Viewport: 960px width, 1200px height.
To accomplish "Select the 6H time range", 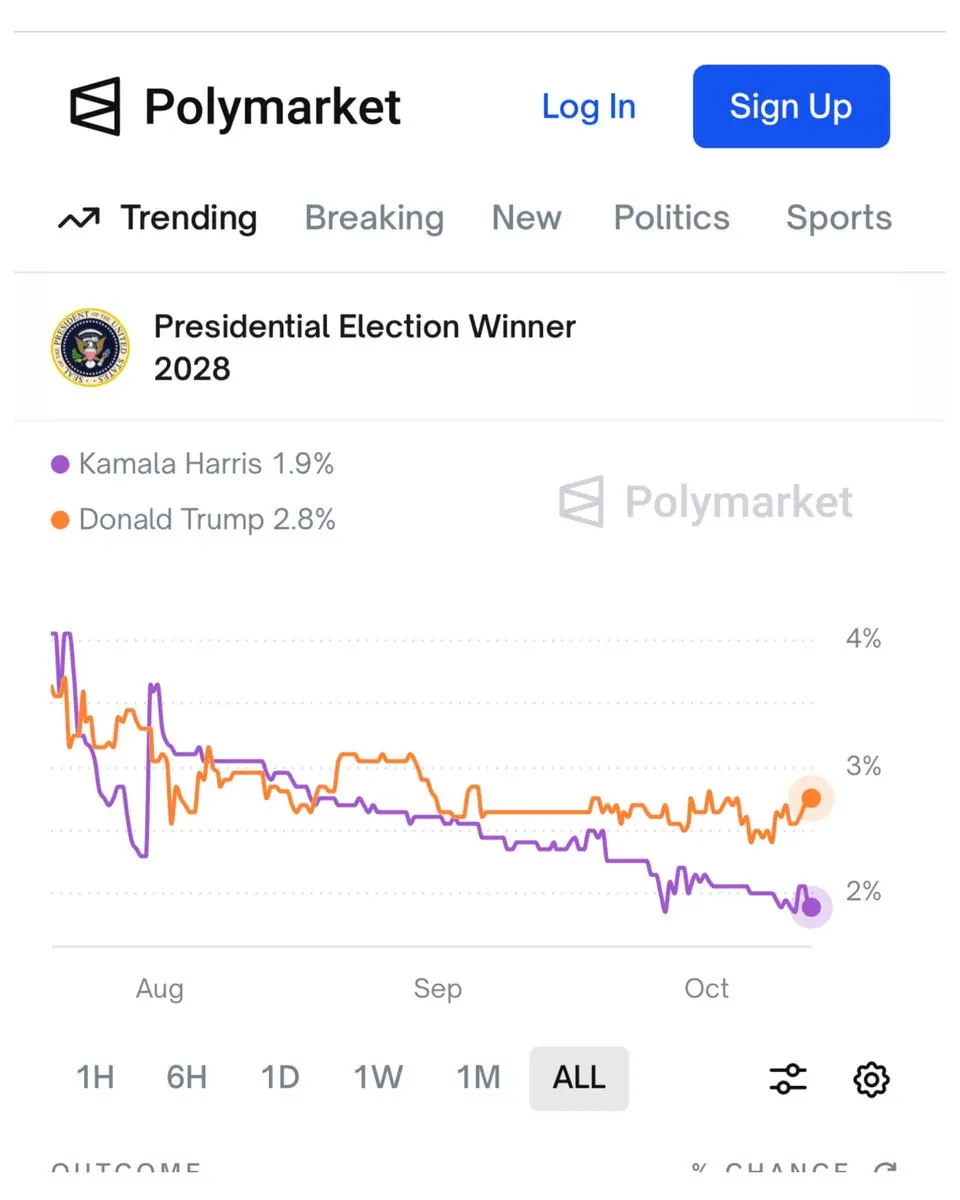I will [x=187, y=1078].
